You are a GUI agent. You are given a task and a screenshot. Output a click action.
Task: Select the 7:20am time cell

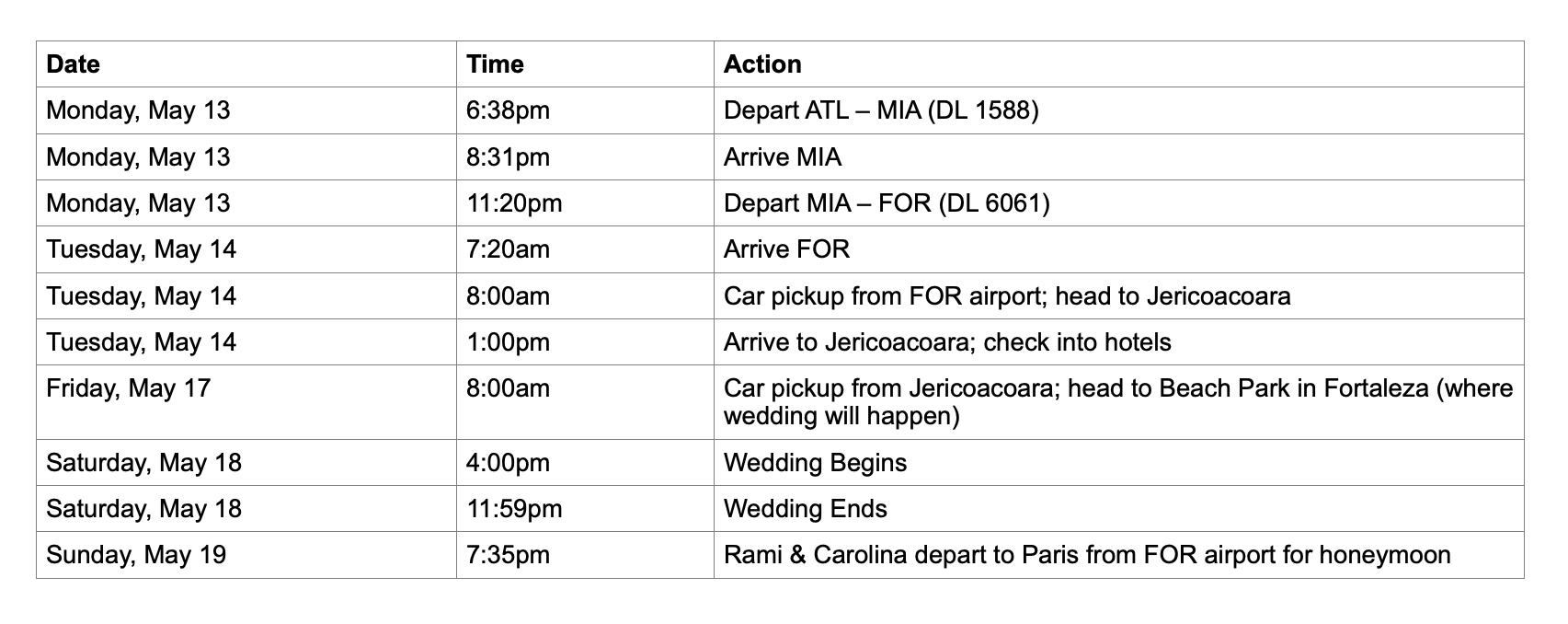coord(585,249)
